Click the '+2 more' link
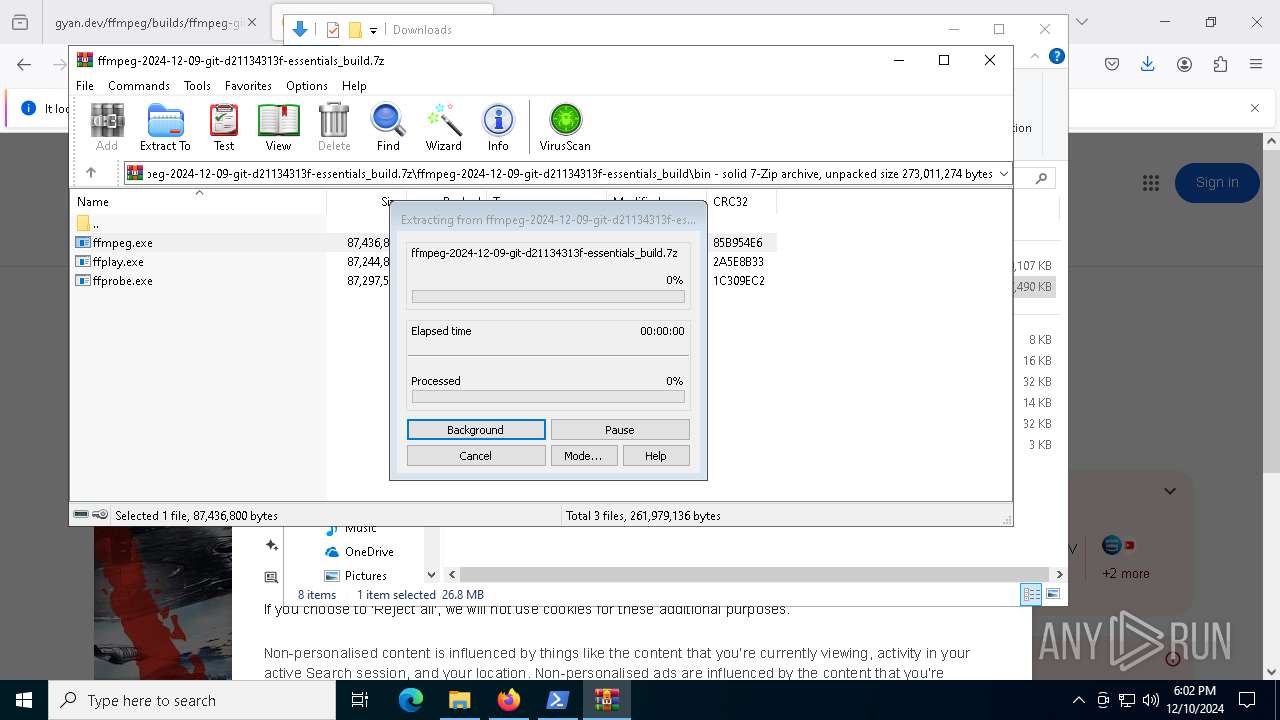The height and width of the screenshot is (720, 1280). [1126, 574]
